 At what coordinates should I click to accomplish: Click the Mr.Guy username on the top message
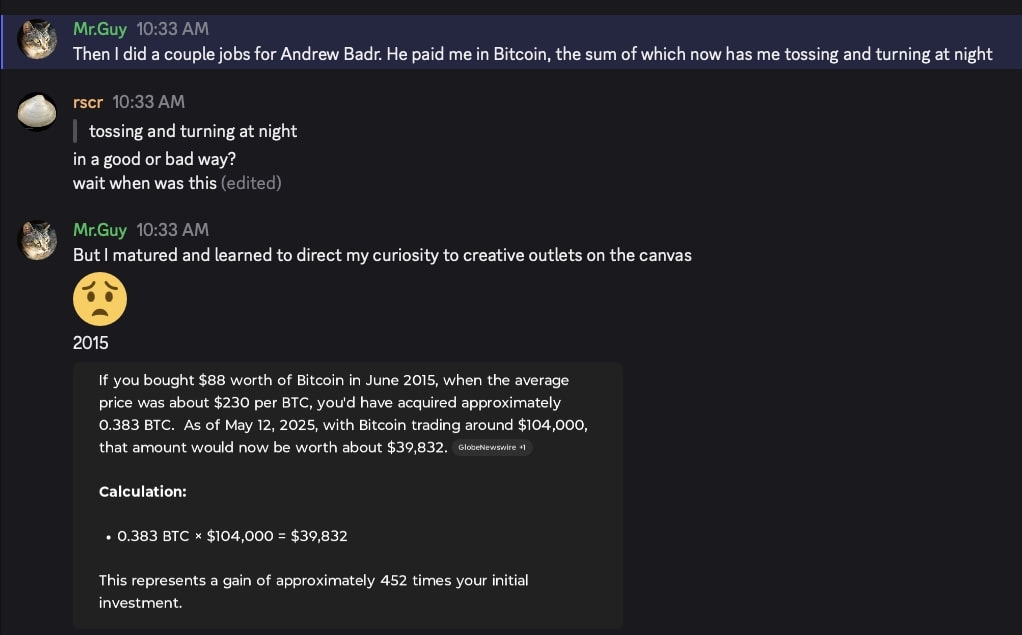point(100,29)
